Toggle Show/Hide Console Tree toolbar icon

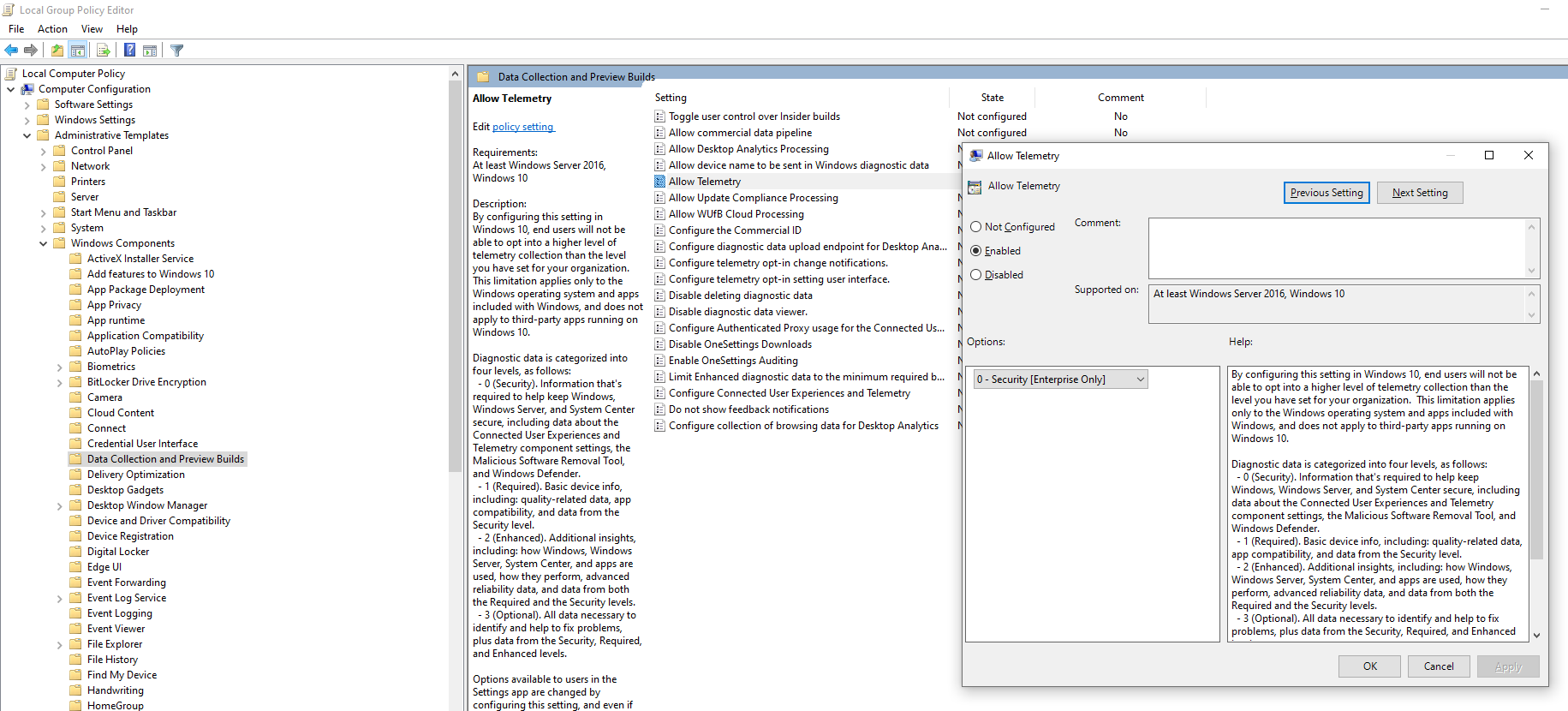pos(78,51)
